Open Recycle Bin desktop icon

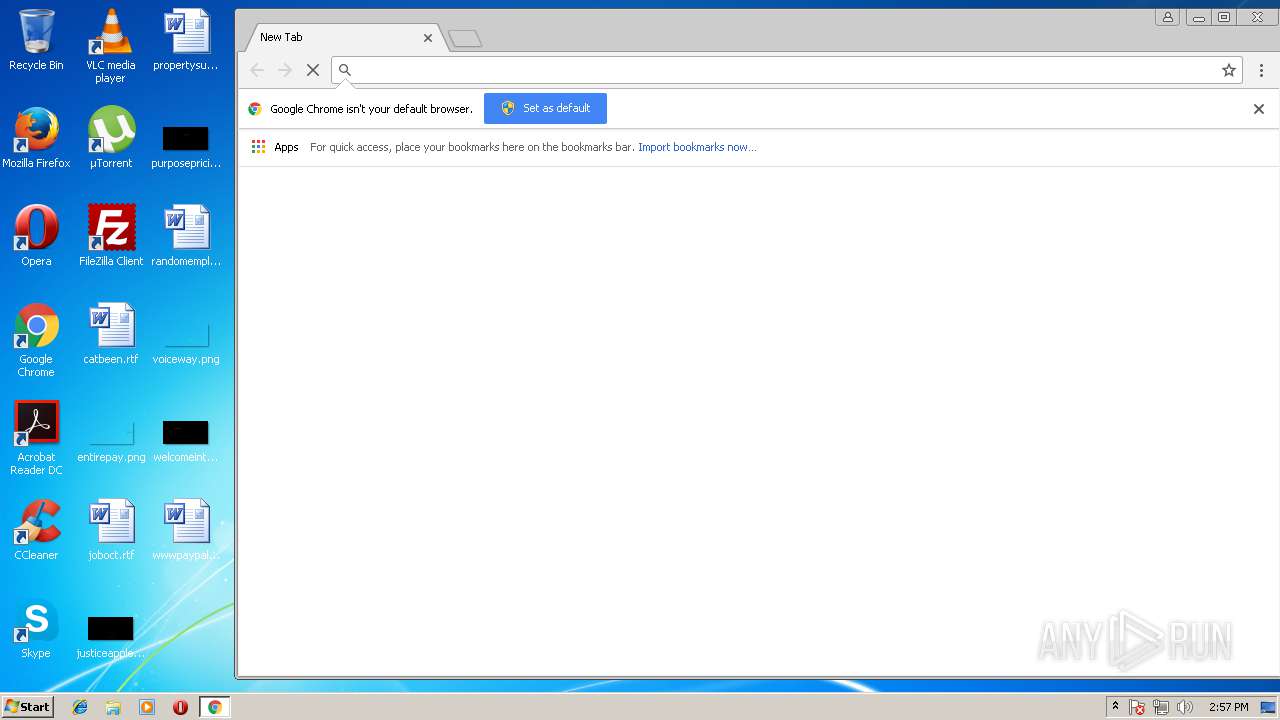click(36, 40)
